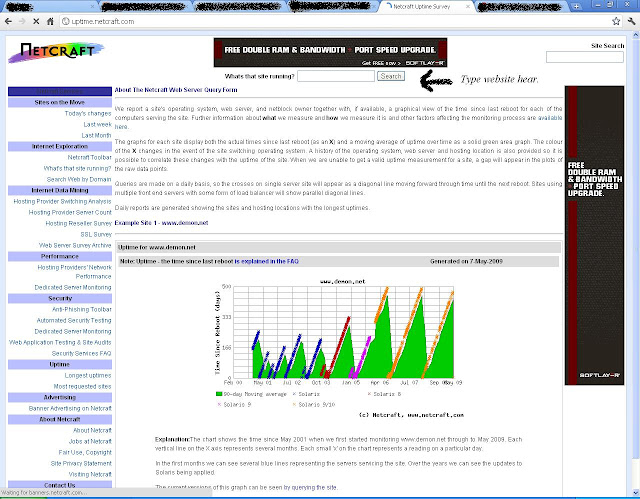This screenshot has height=499, width=640.
Task: Open the wrench settings menu
Action: click(x=631, y=21)
